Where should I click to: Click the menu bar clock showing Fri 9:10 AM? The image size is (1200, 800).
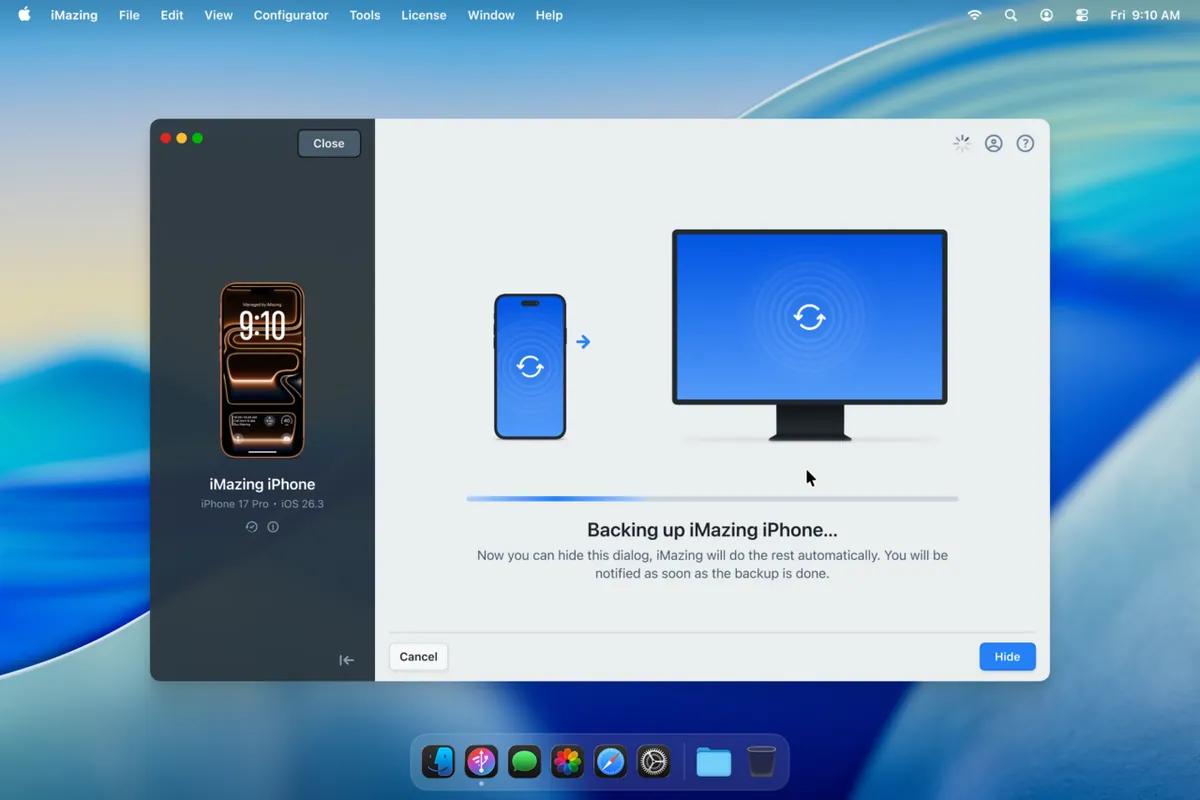tap(1145, 15)
